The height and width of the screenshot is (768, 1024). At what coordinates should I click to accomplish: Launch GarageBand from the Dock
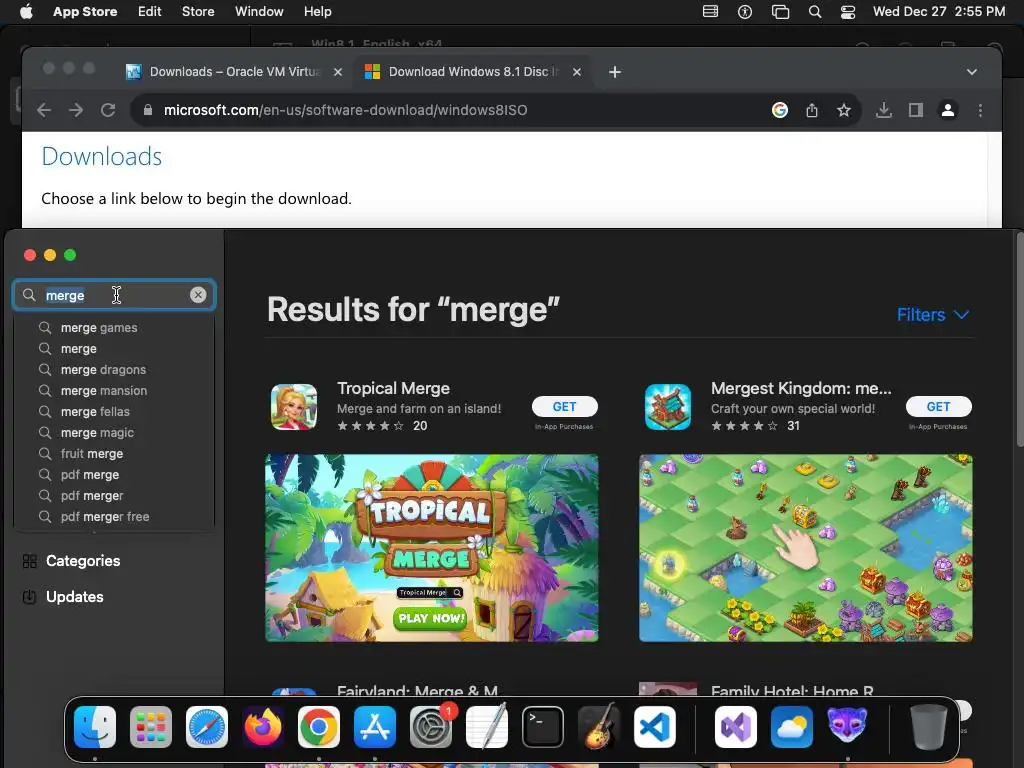[598, 727]
